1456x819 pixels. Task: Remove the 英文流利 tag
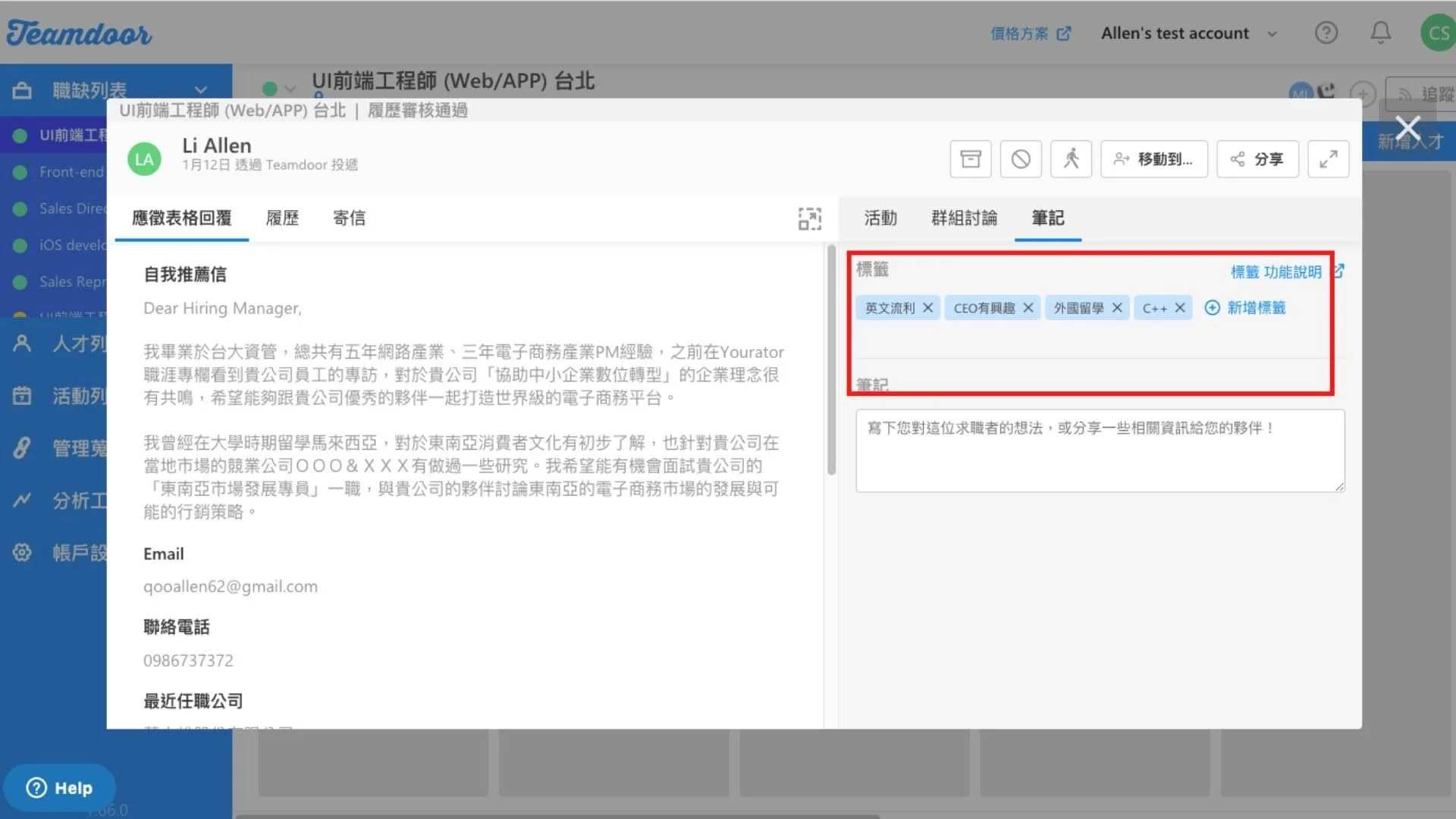pyautogui.click(x=927, y=308)
